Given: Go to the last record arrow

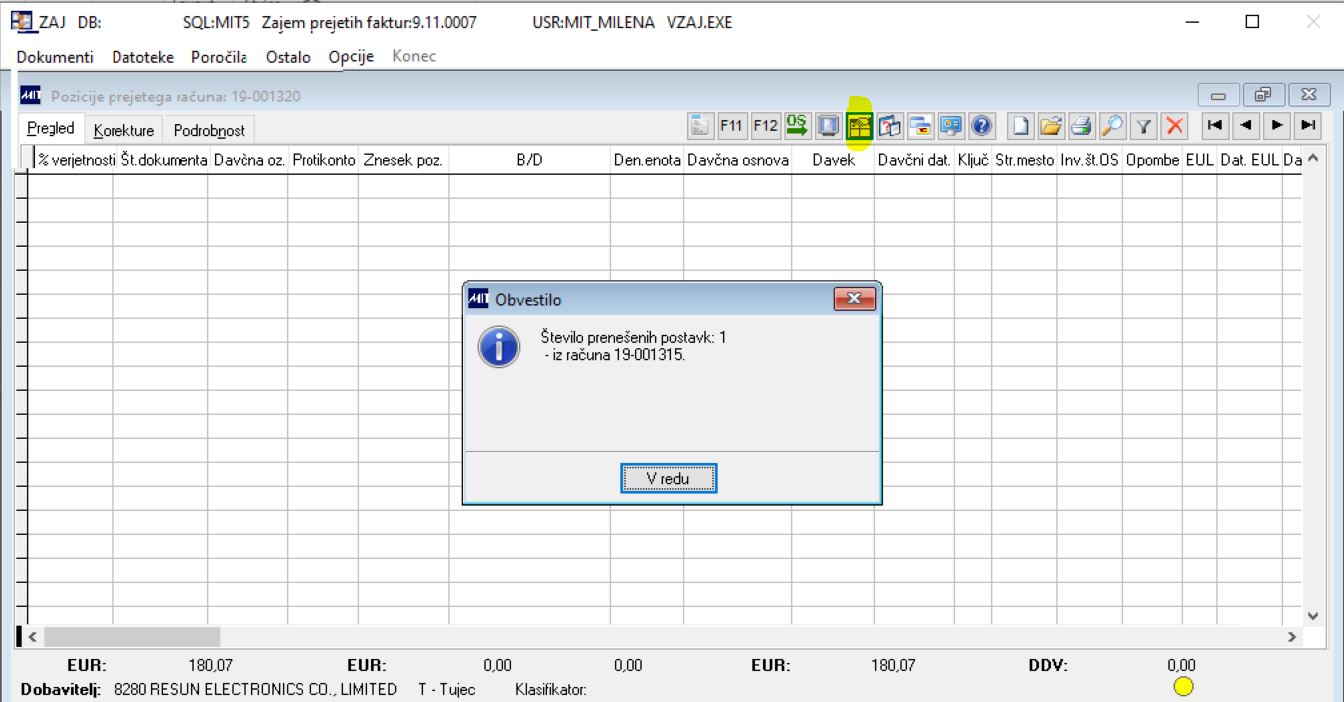Looking at the screenshot, I should (x=1307, y=126).
